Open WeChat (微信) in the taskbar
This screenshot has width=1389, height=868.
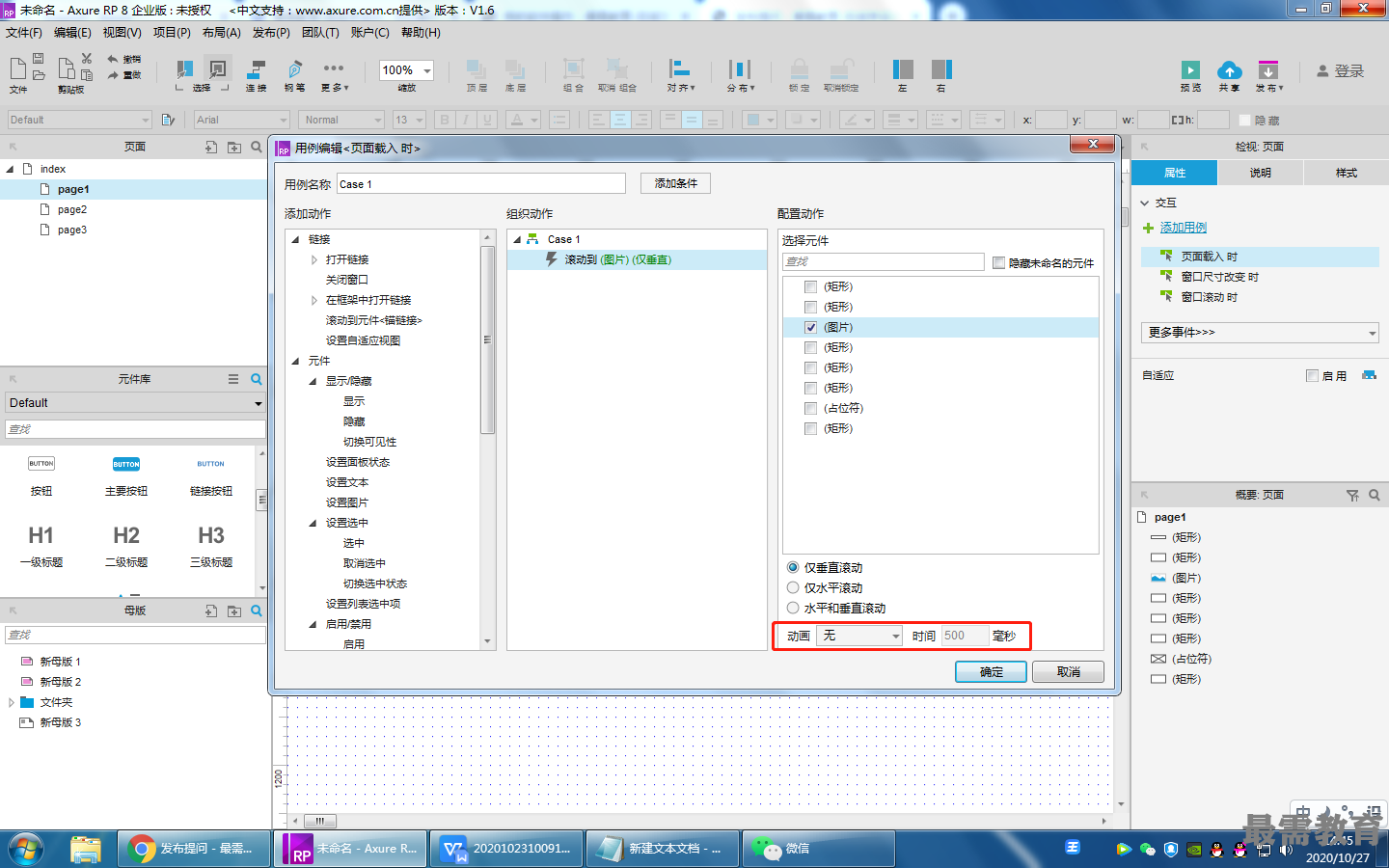click(819, 849)
